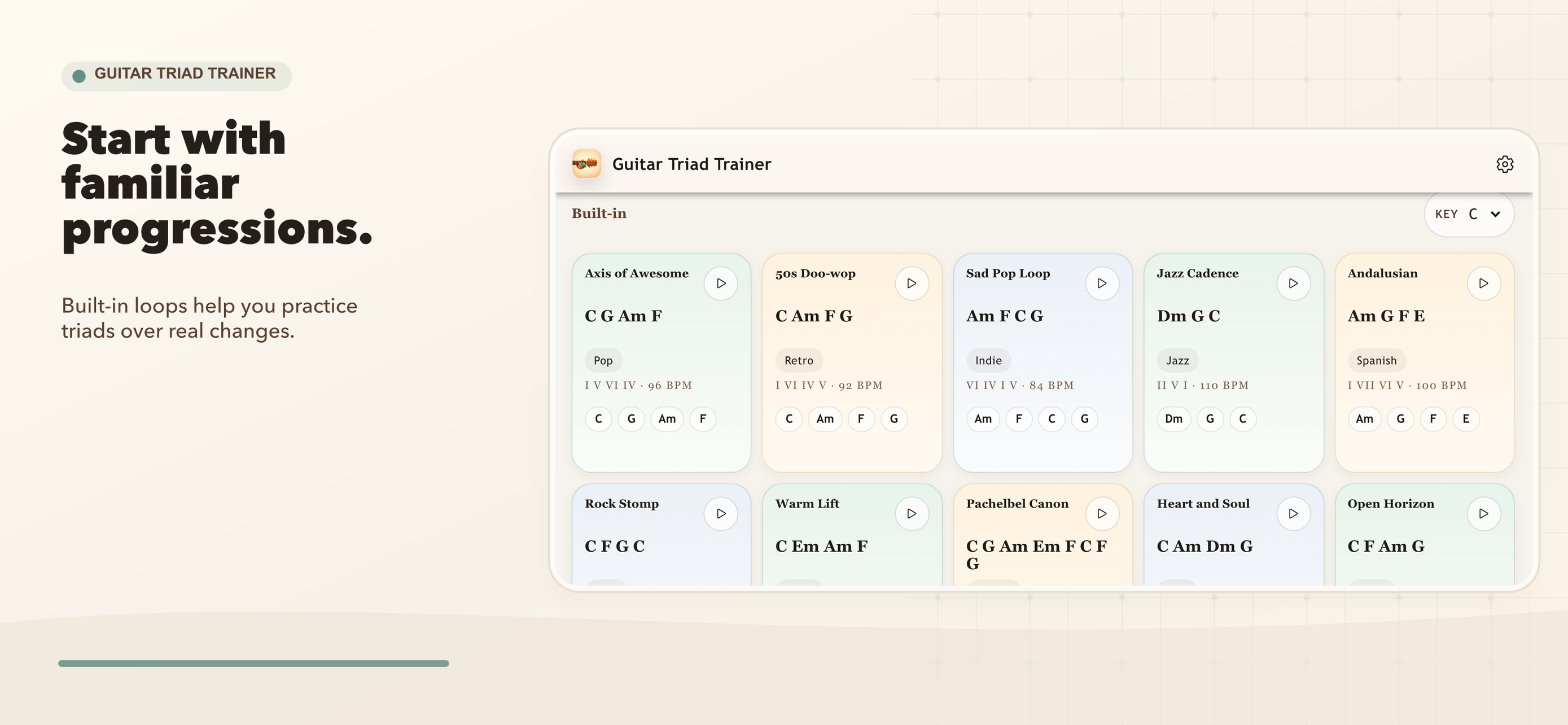
Task: Click the 'C F Am G' chords in Open Horizon
Action: 1386,546
